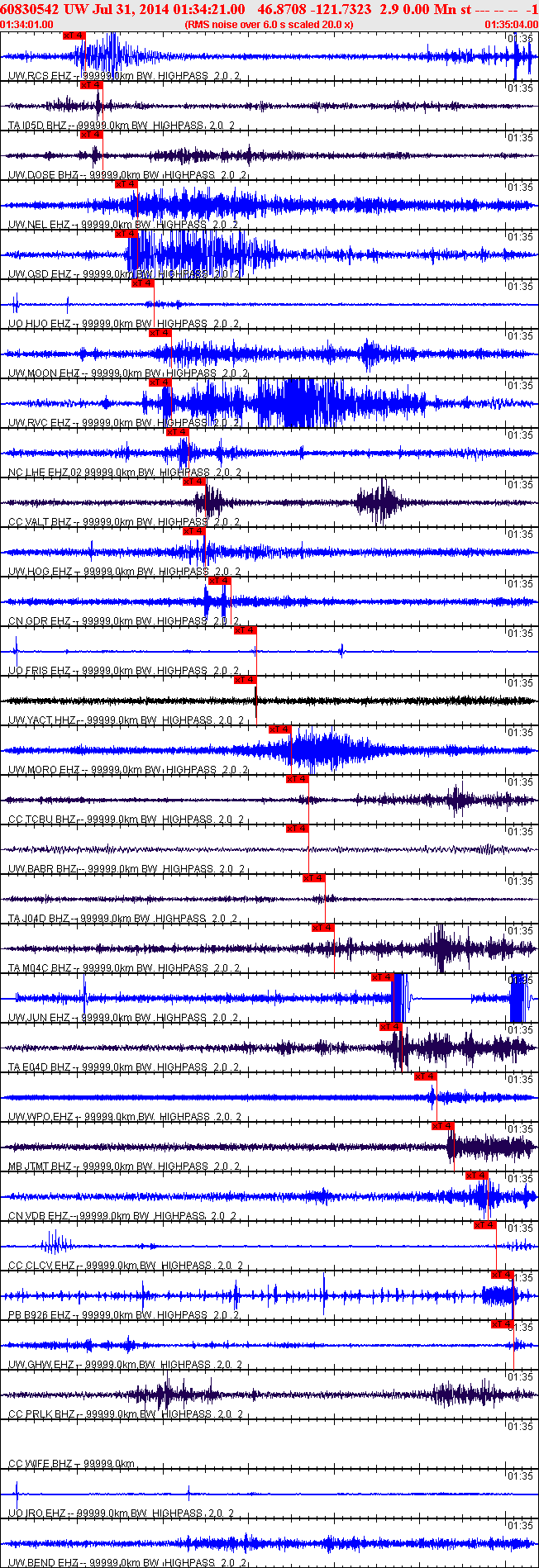Click the red pick marker on MB.JTMT trace
Viewport: 539px width, 1568px height.
[443, 1126]
